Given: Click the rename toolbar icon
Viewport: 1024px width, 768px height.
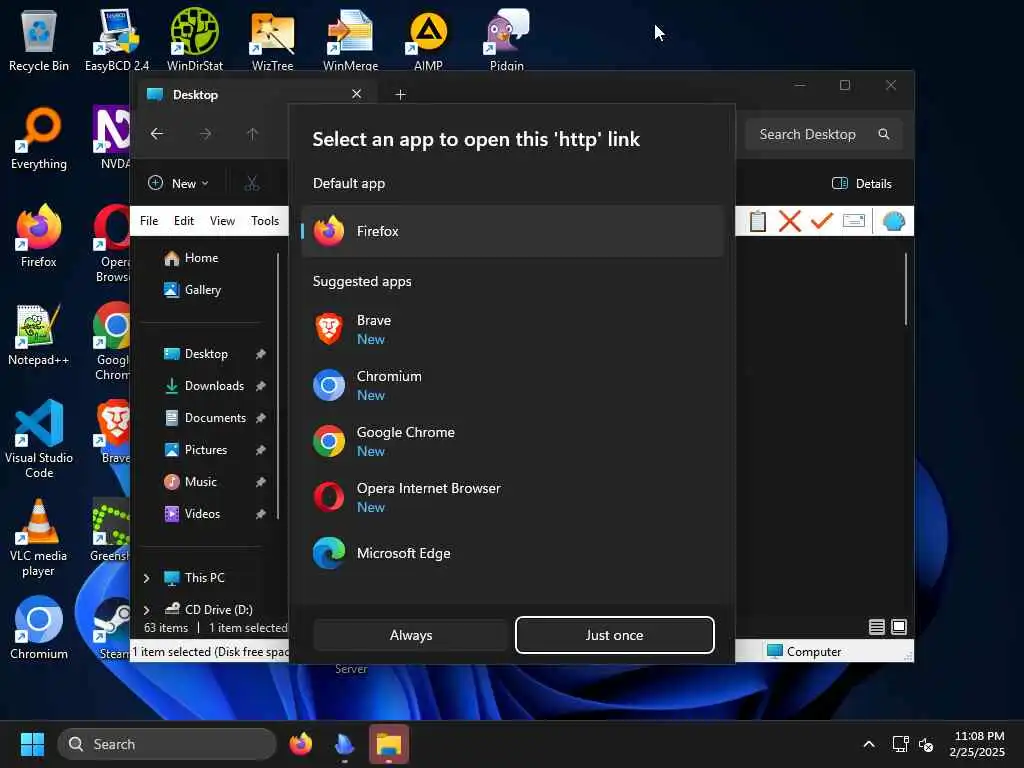Looking at the screenshot, I should click(x=854, y=221).
